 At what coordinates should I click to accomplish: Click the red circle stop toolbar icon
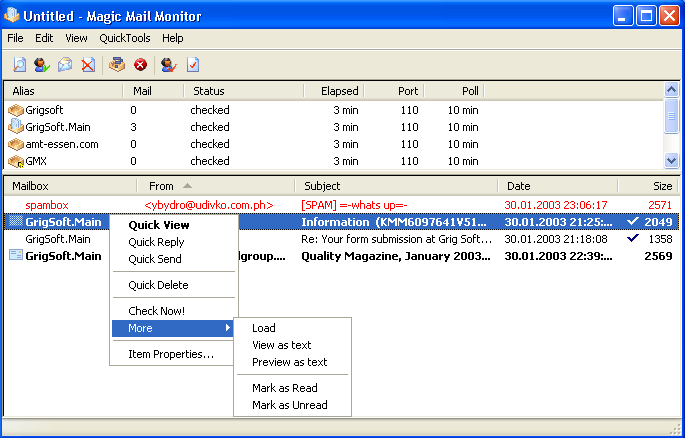(x=140, y=65)
